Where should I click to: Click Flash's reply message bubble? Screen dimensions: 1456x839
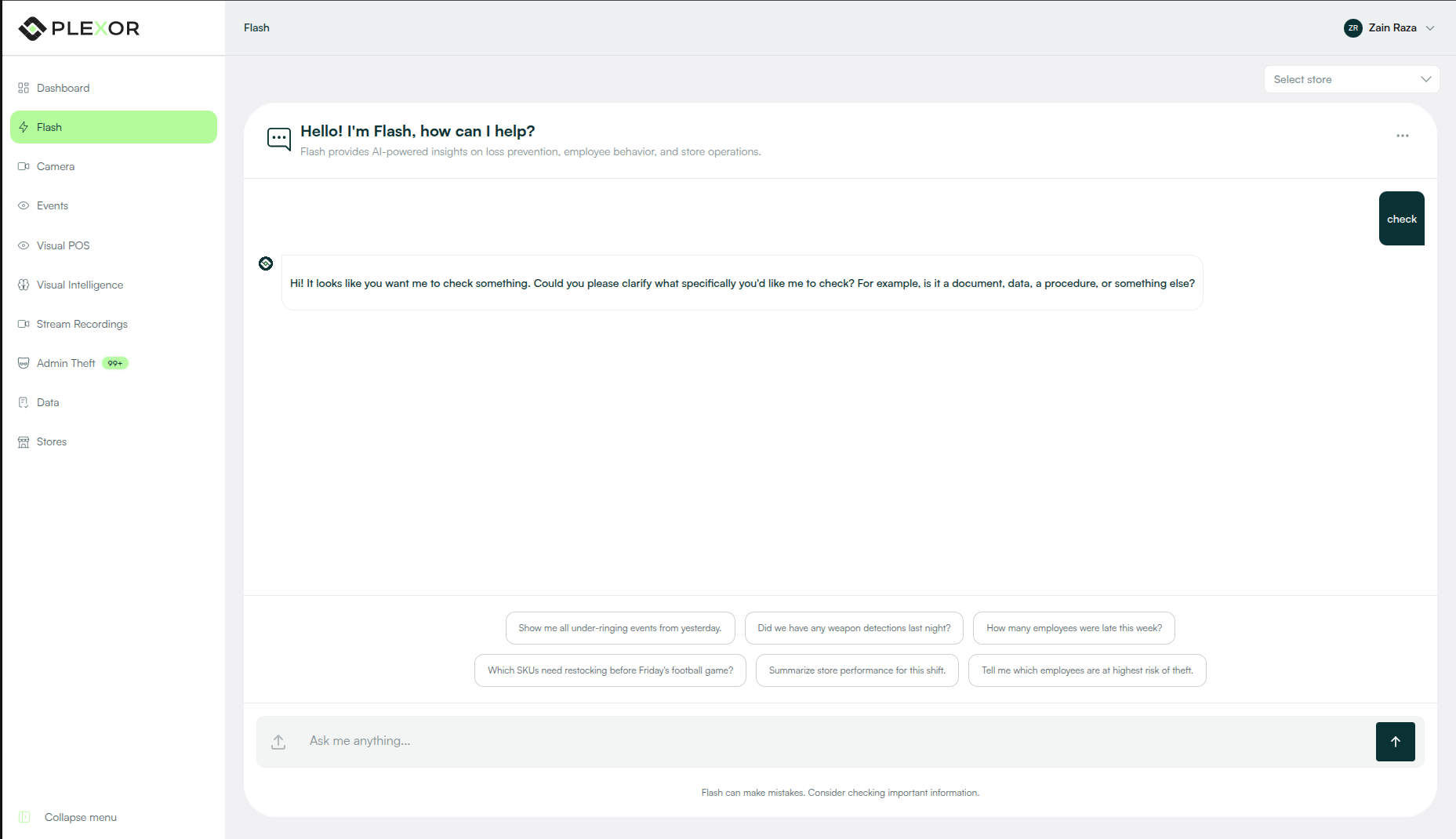coord(743,283)
